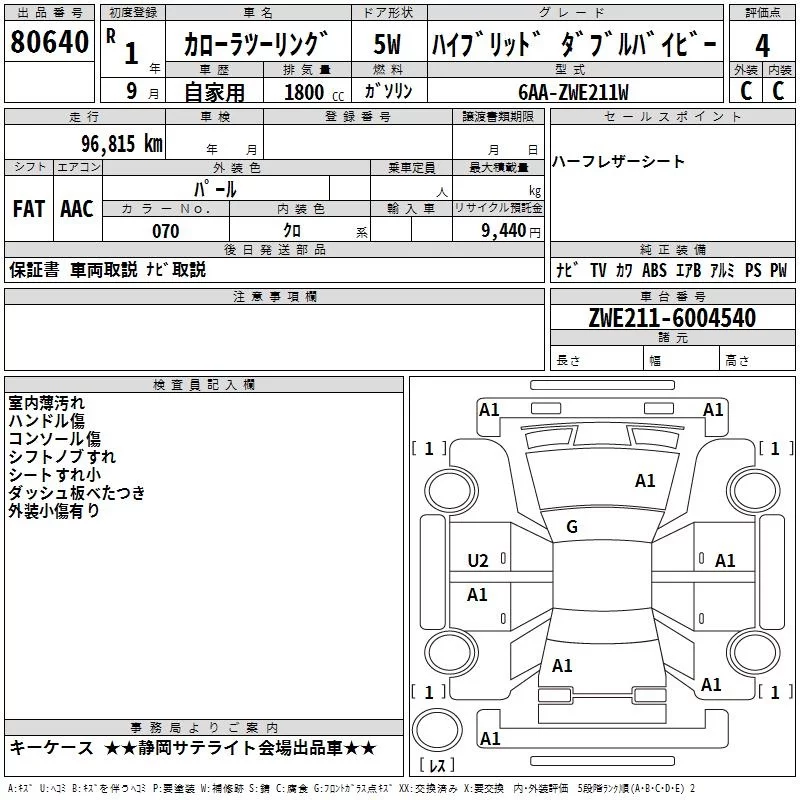800x800 pixels.
Task: Click sales point ハーフレザーシート
Action: [618, 161]
